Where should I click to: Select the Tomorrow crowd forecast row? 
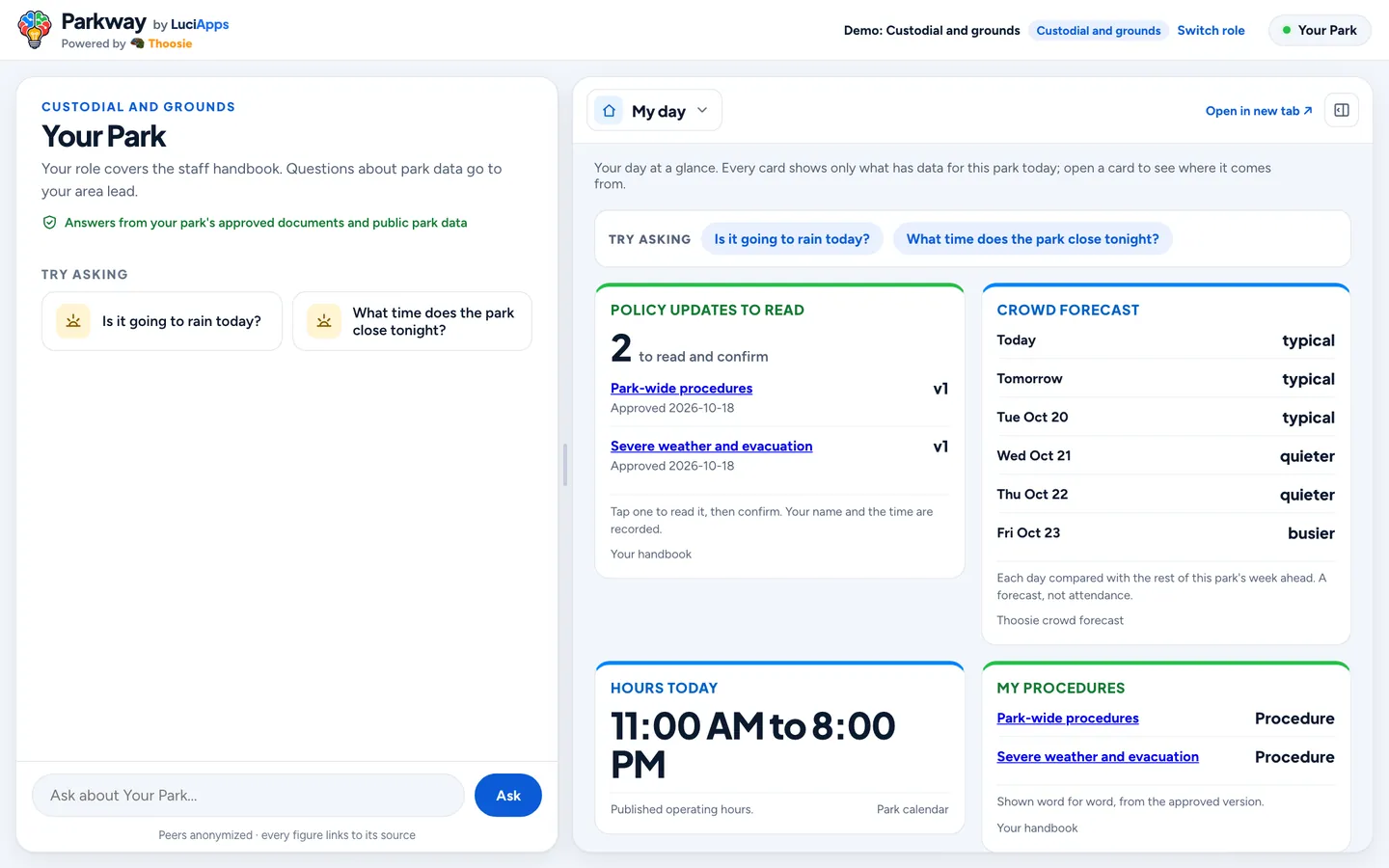pyautogui.click(x=1165, y=379)
